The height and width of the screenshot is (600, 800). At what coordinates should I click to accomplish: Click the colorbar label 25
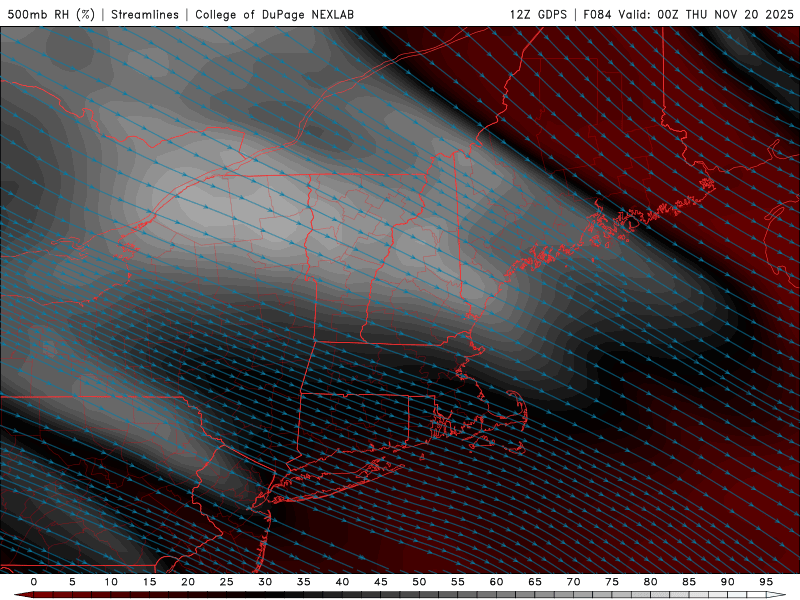227,582
